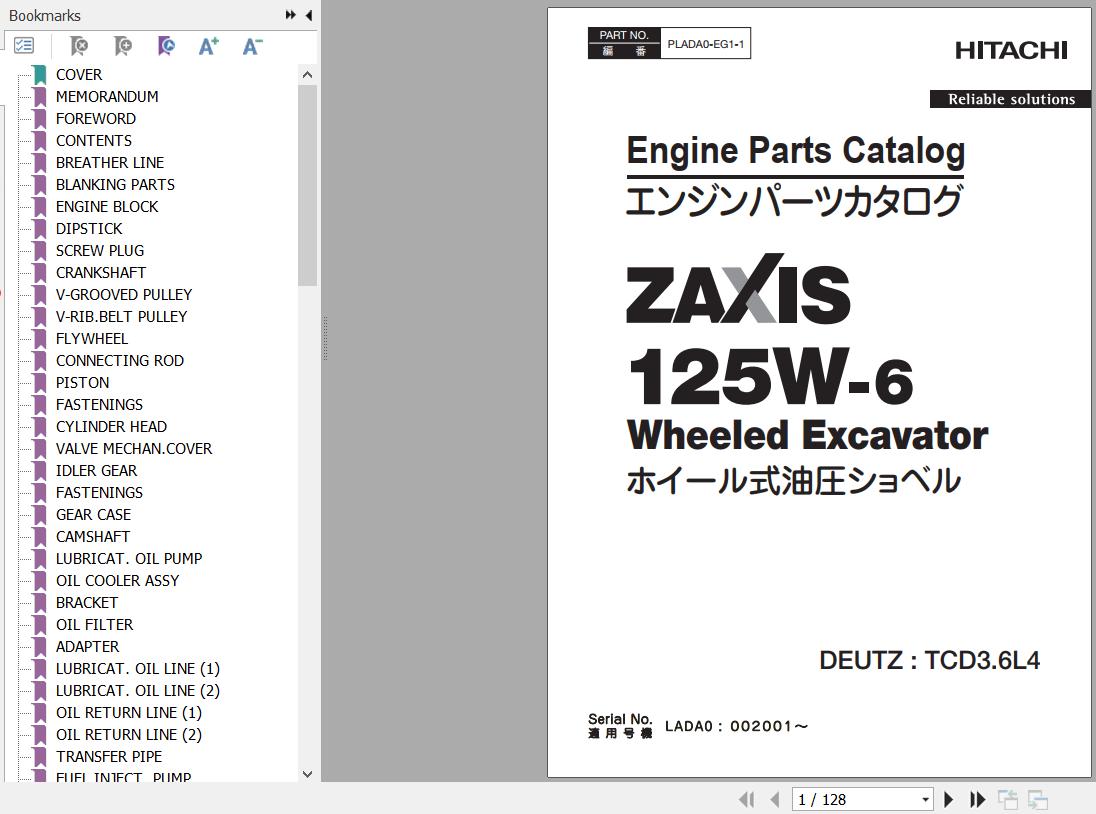Click the bookmarks vertical scrollbar thumb
Viewport: 1096px width, 814px height.
[x=307, y=185]
